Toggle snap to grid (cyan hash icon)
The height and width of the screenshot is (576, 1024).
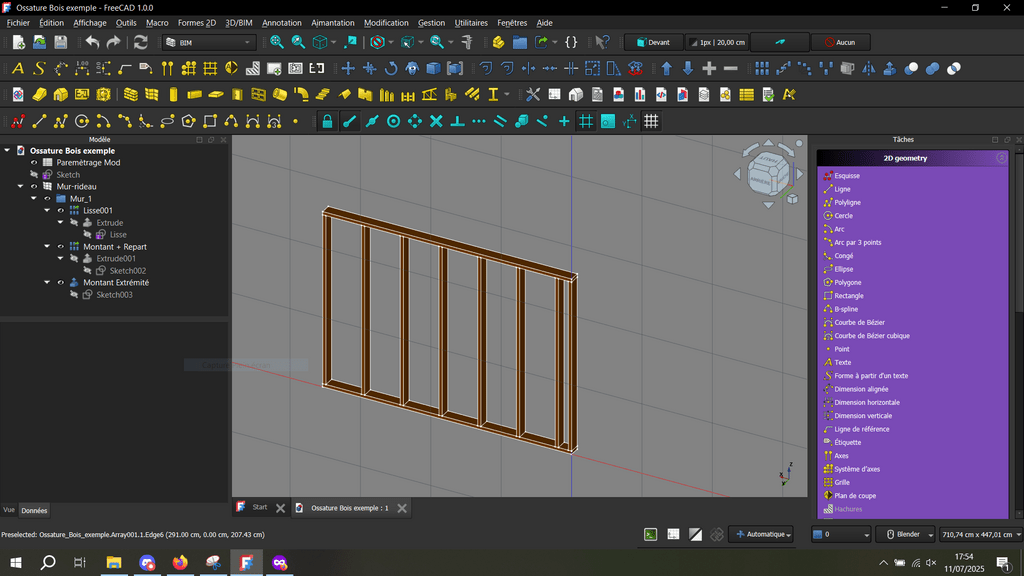(586, 121)
